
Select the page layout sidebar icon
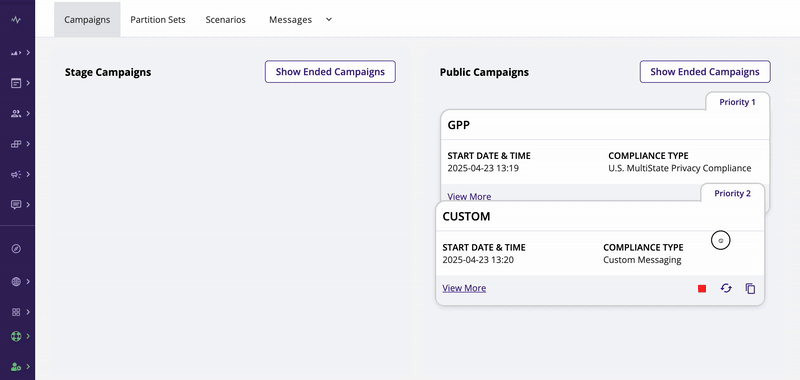16,83
